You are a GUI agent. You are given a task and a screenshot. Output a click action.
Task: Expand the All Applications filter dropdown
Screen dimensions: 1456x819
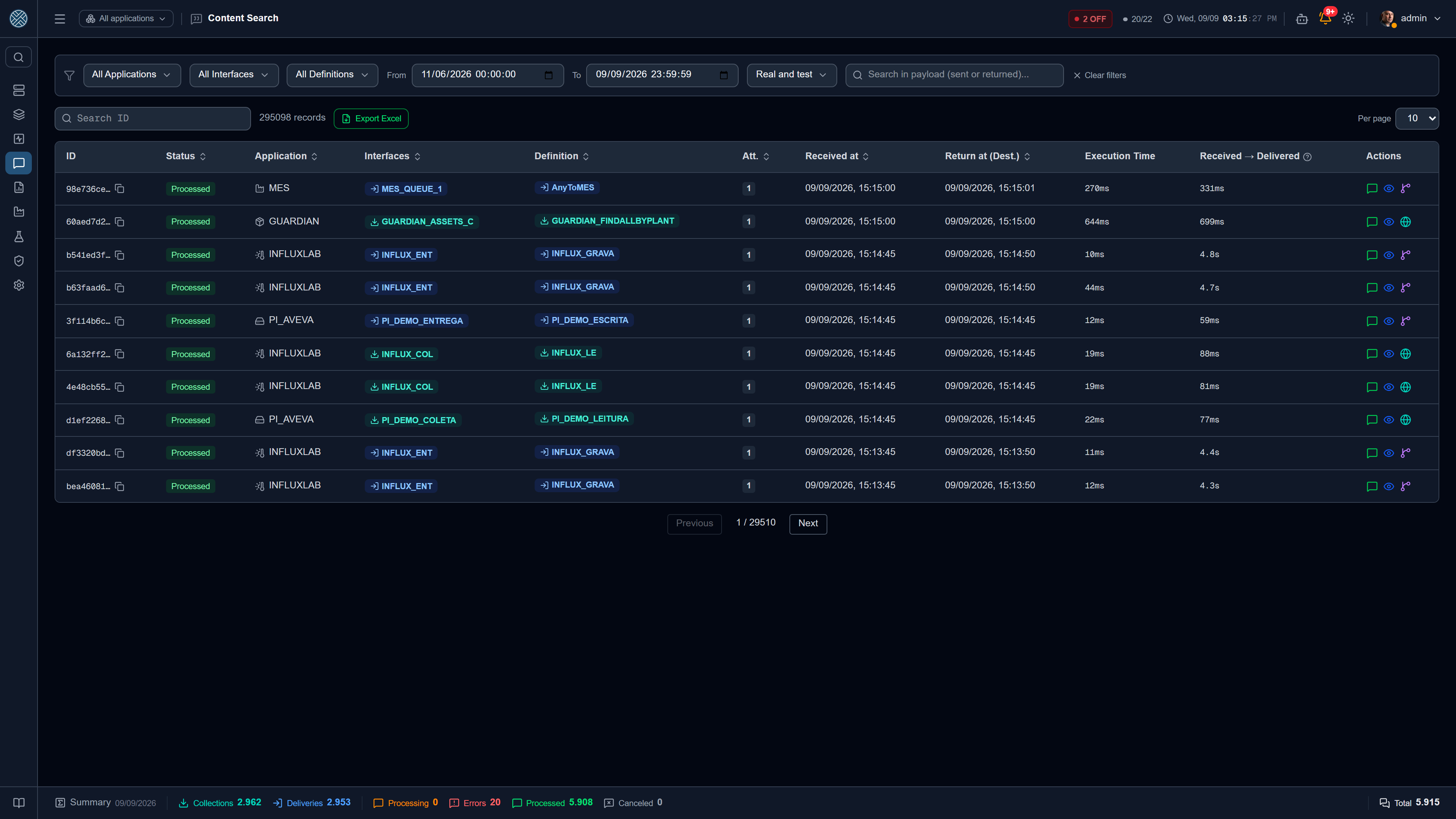tap(132, 75)
